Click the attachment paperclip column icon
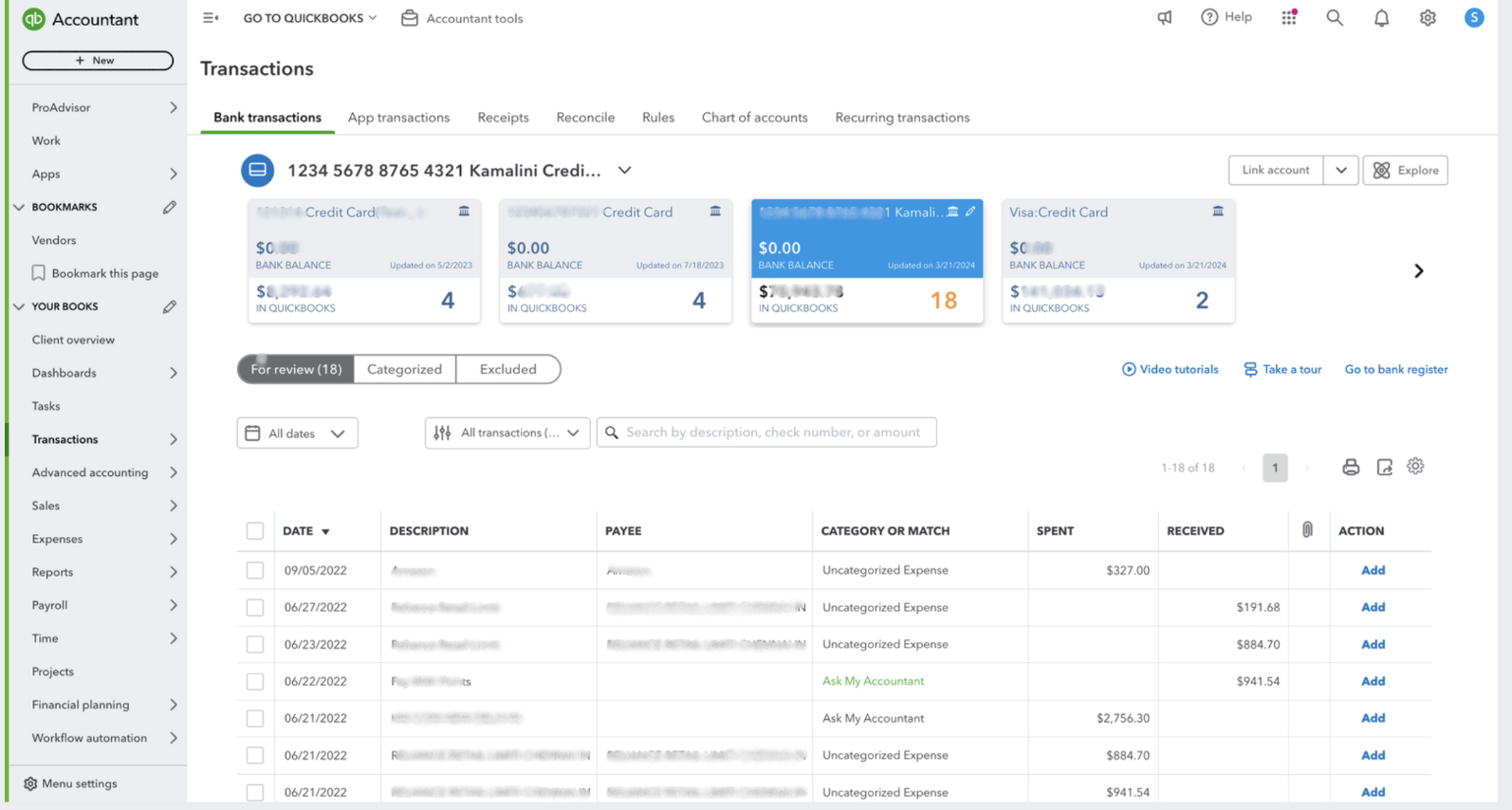 [1307, 530]
